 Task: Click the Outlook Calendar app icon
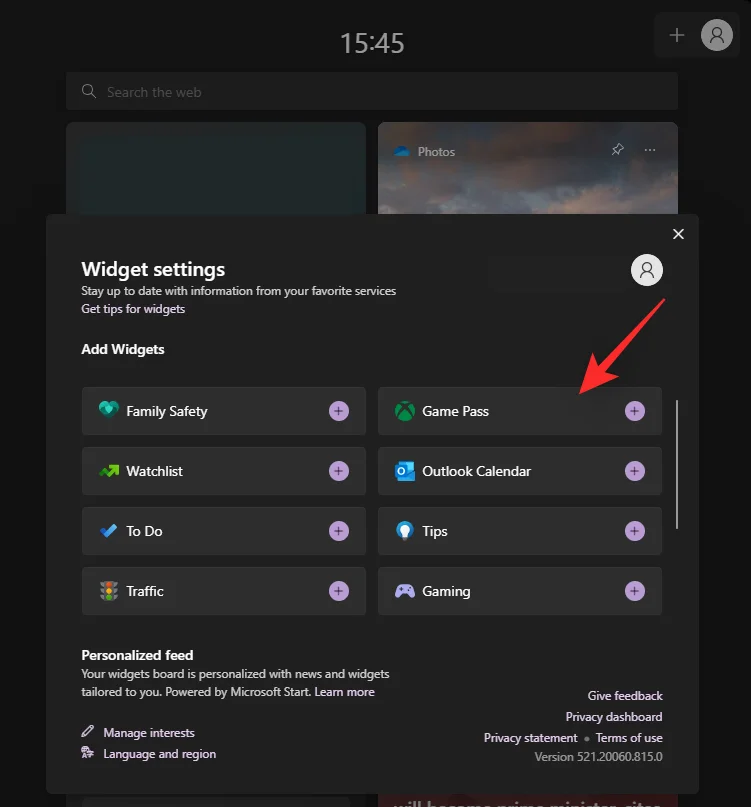405,471
